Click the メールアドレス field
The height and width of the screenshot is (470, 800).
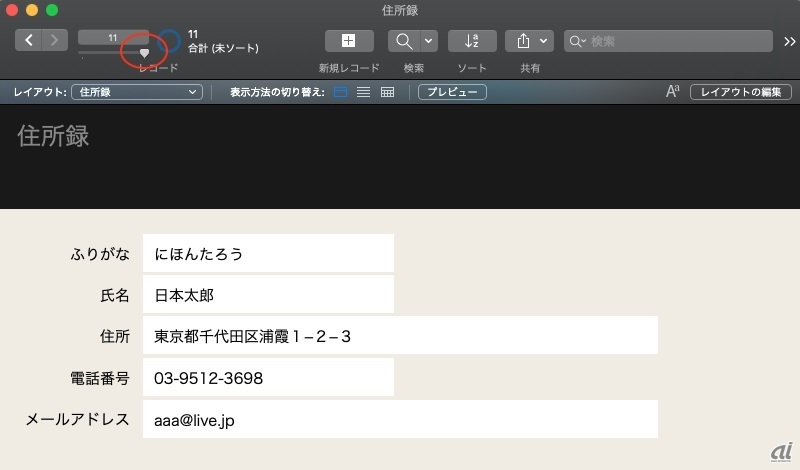coord(400,420)
